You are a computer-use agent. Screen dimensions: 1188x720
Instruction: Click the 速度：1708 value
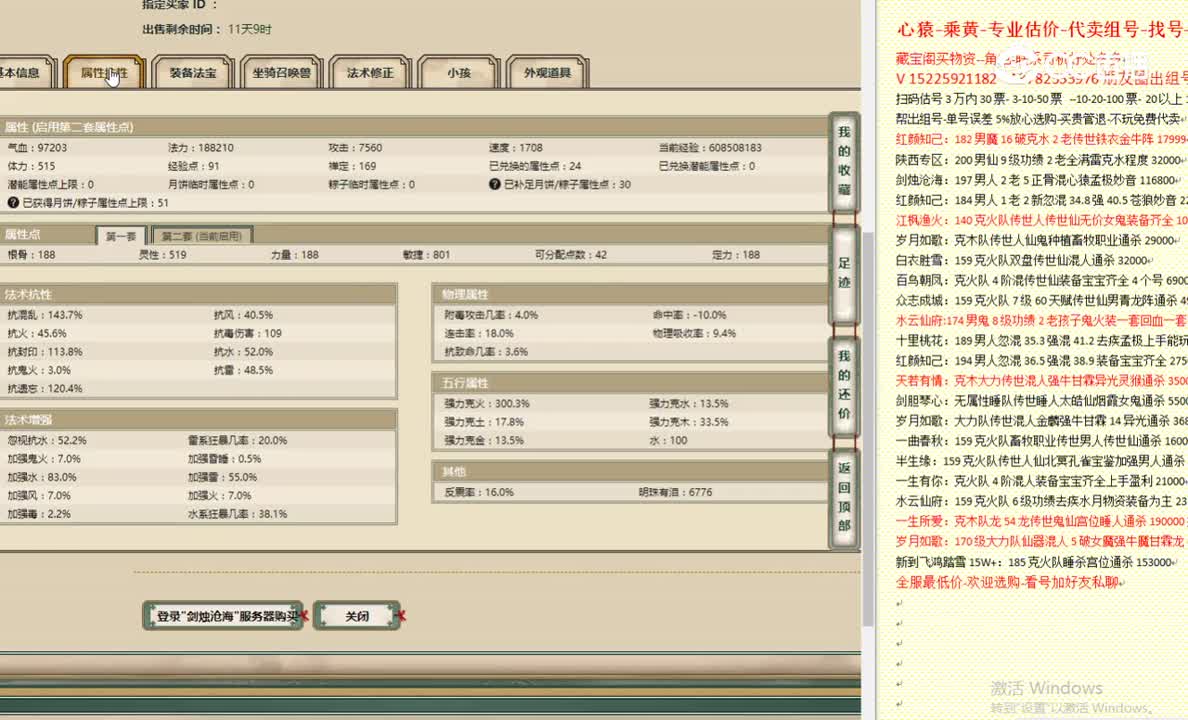coord(516,148)
